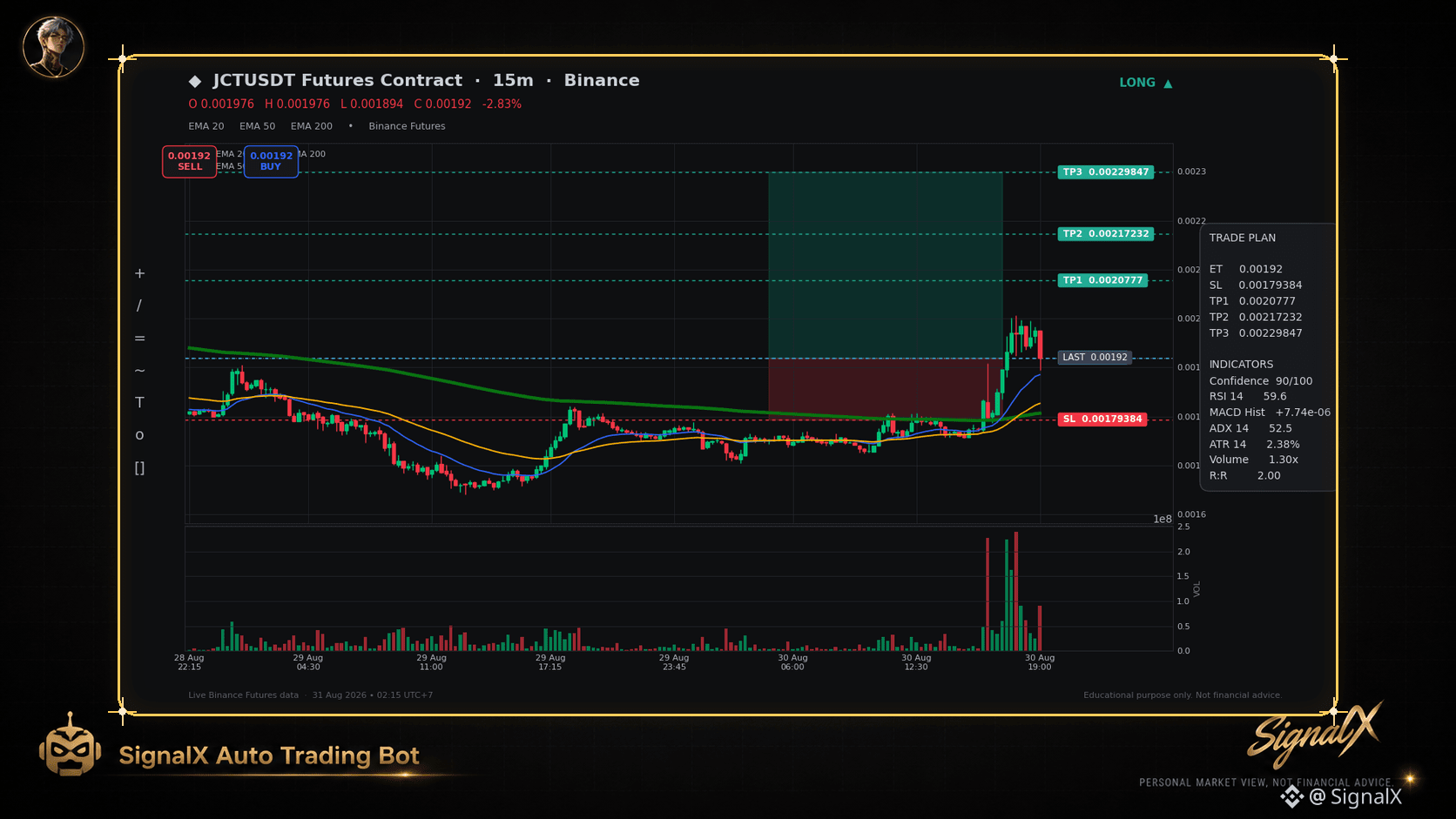The image size is (1456, 819).
Task: Click the TP2 0.00217232 chart price tag
Action: click(1106, 234)
